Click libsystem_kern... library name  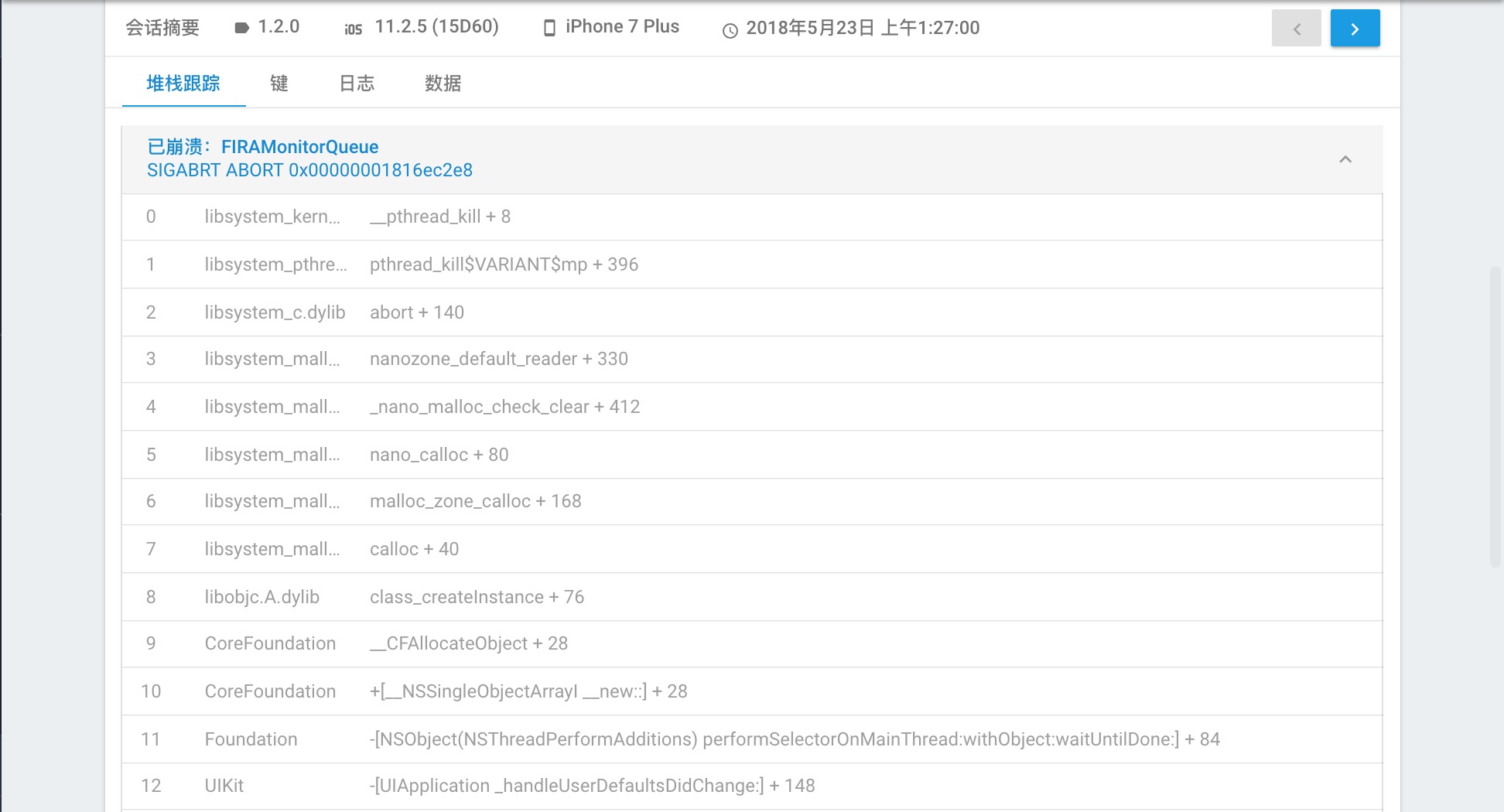[x=272, y=217]
